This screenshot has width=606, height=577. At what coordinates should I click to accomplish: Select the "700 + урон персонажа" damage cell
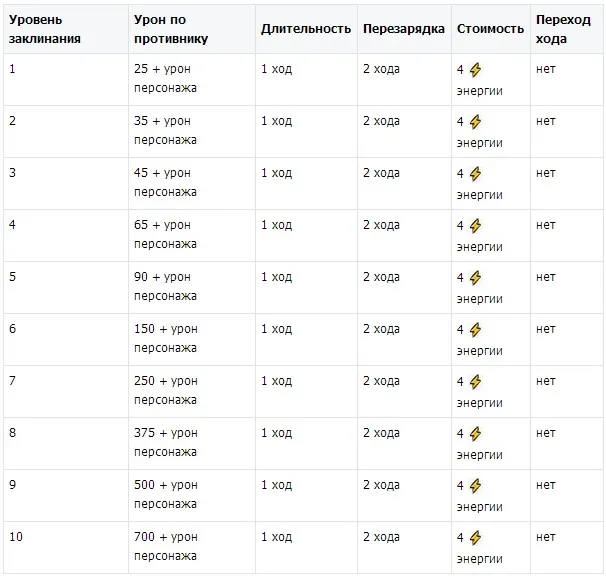(166, 547)
